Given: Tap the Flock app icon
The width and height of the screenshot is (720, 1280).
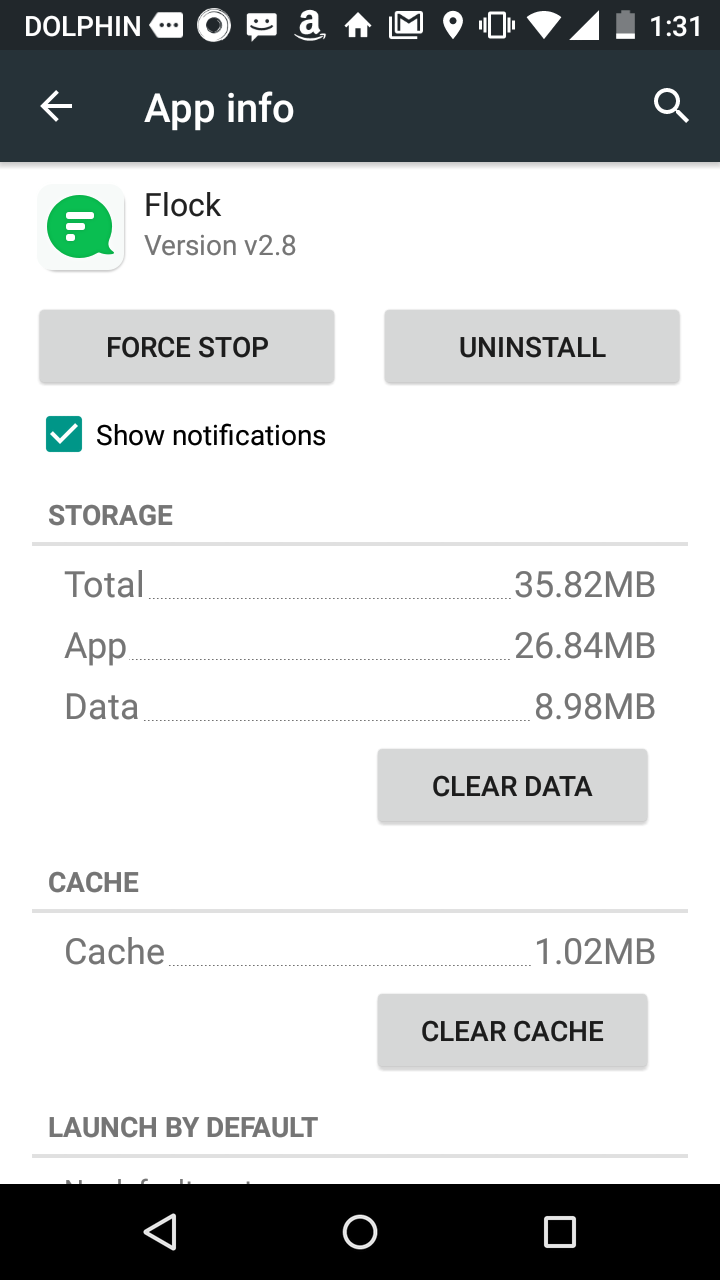Looking at the screenshot, I should coord(81,227).
